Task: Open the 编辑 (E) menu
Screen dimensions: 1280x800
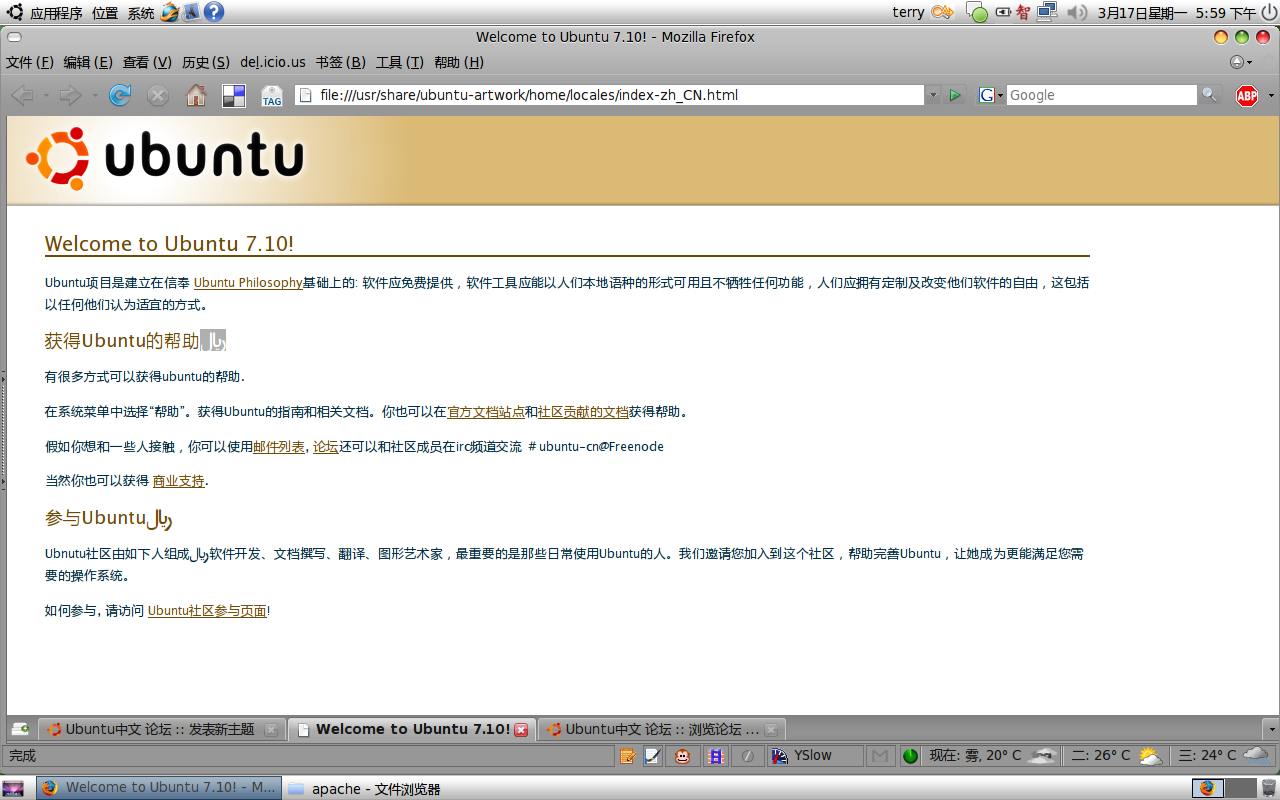Action: click(x=88, y=62)
